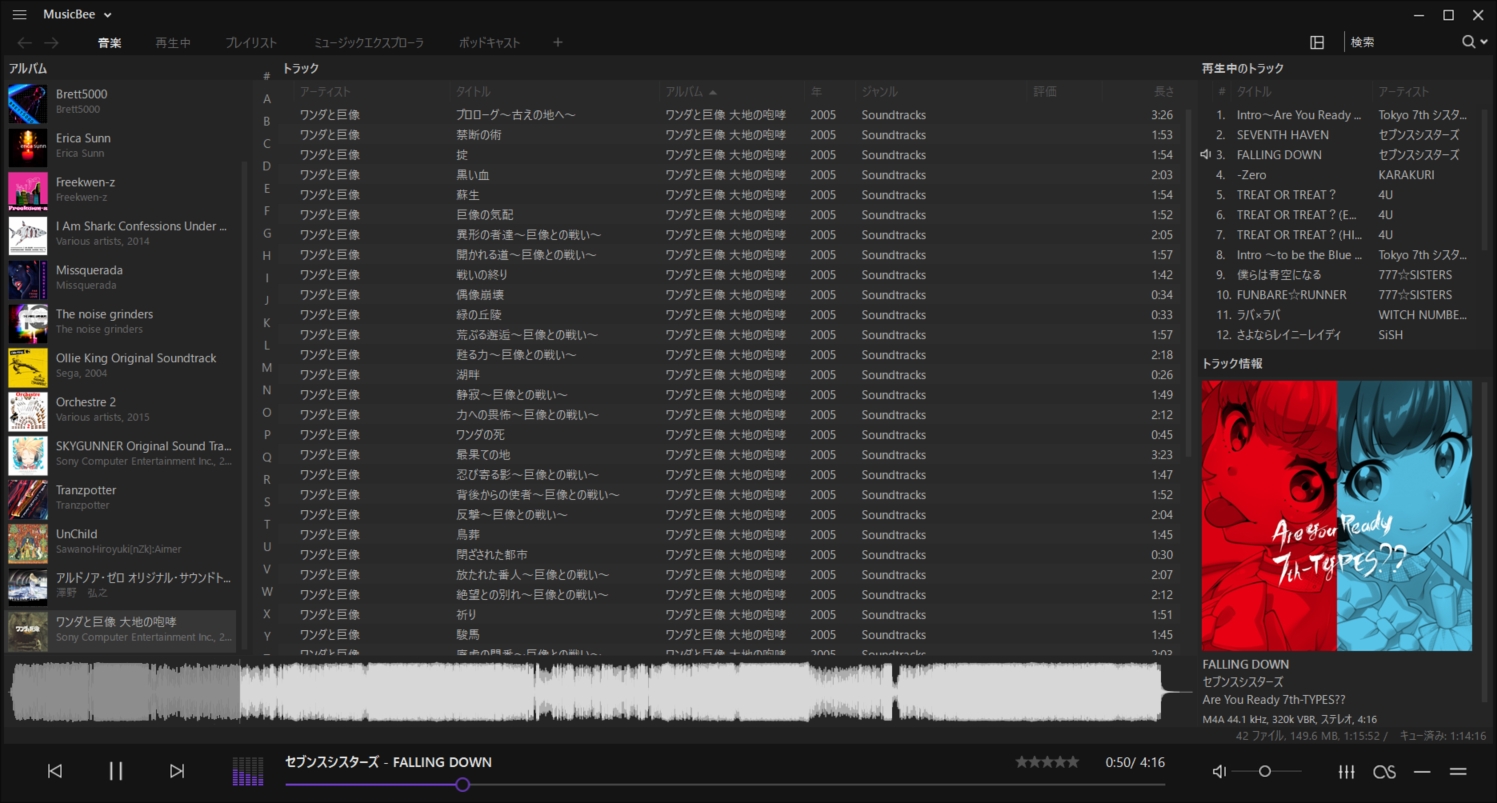Open the ミュージックエクスプローラ tab
The image size is (1497, 803).
(x=369, y=43)
